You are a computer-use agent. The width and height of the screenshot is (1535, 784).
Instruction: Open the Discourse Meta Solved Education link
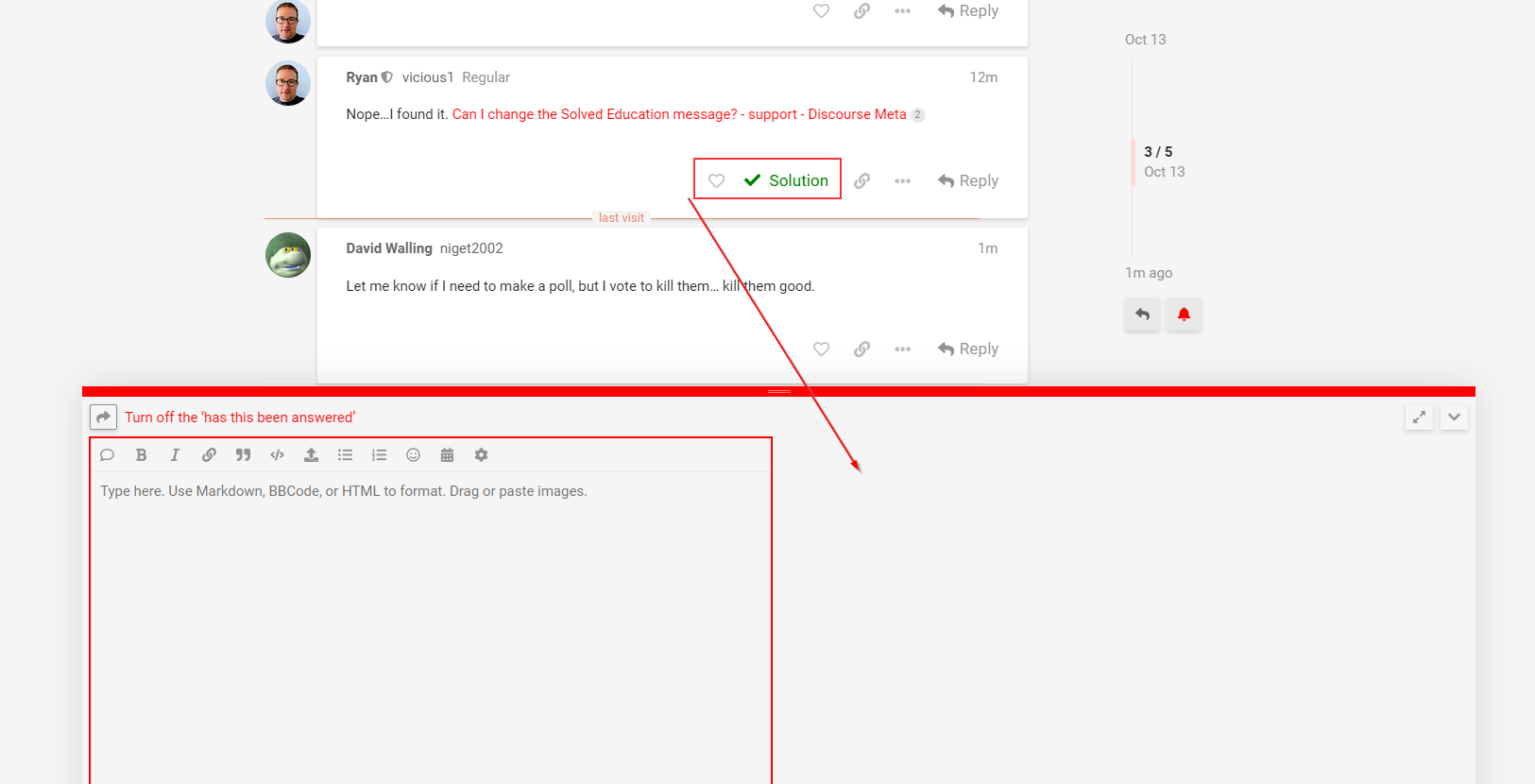pyautogui.click(x=679, y=114)
